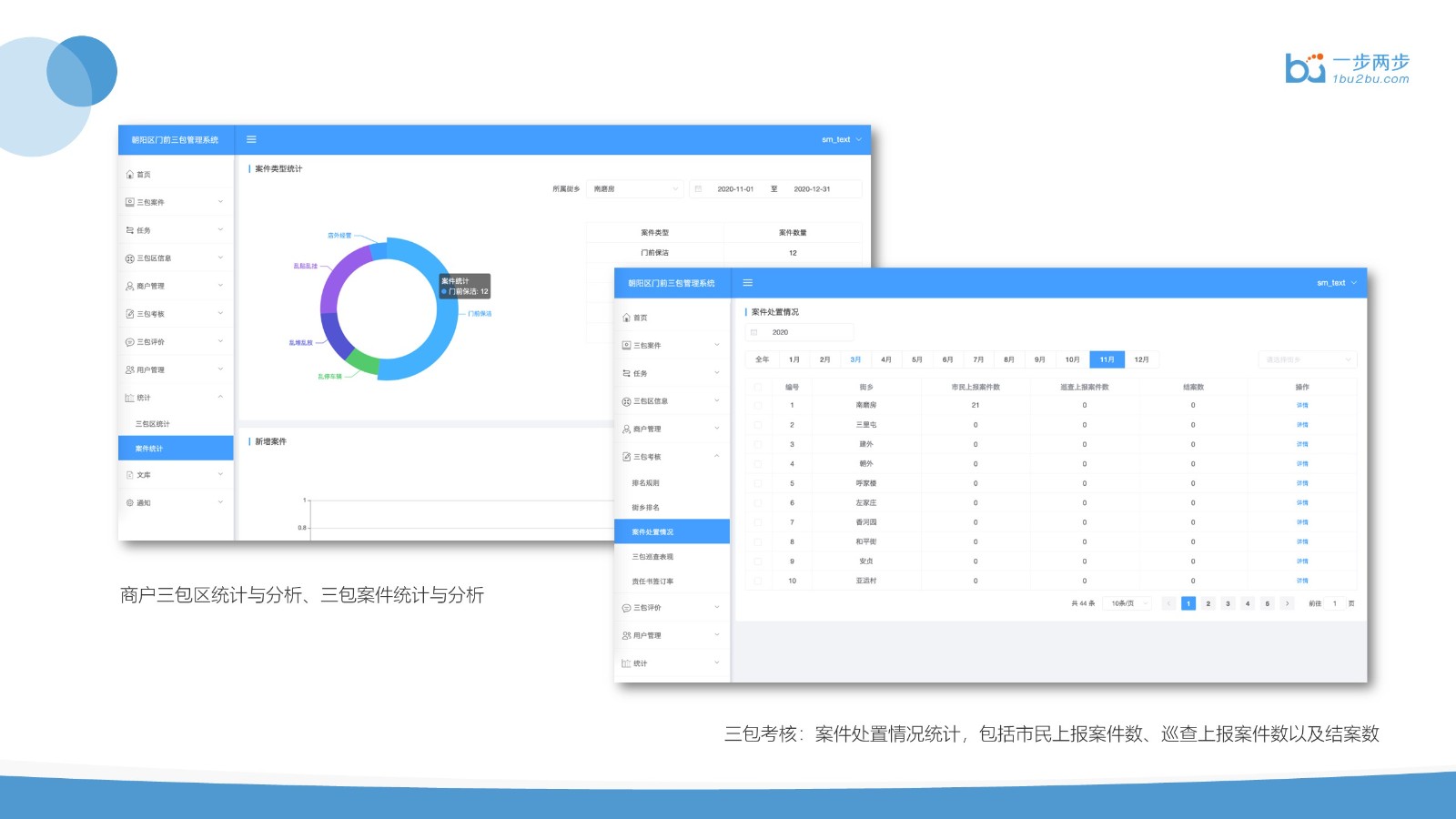The height and width of the screenshot is (819, 1456).
Task: Expand the 三包评价 chevron in the front window
Action: coord(717,607)
